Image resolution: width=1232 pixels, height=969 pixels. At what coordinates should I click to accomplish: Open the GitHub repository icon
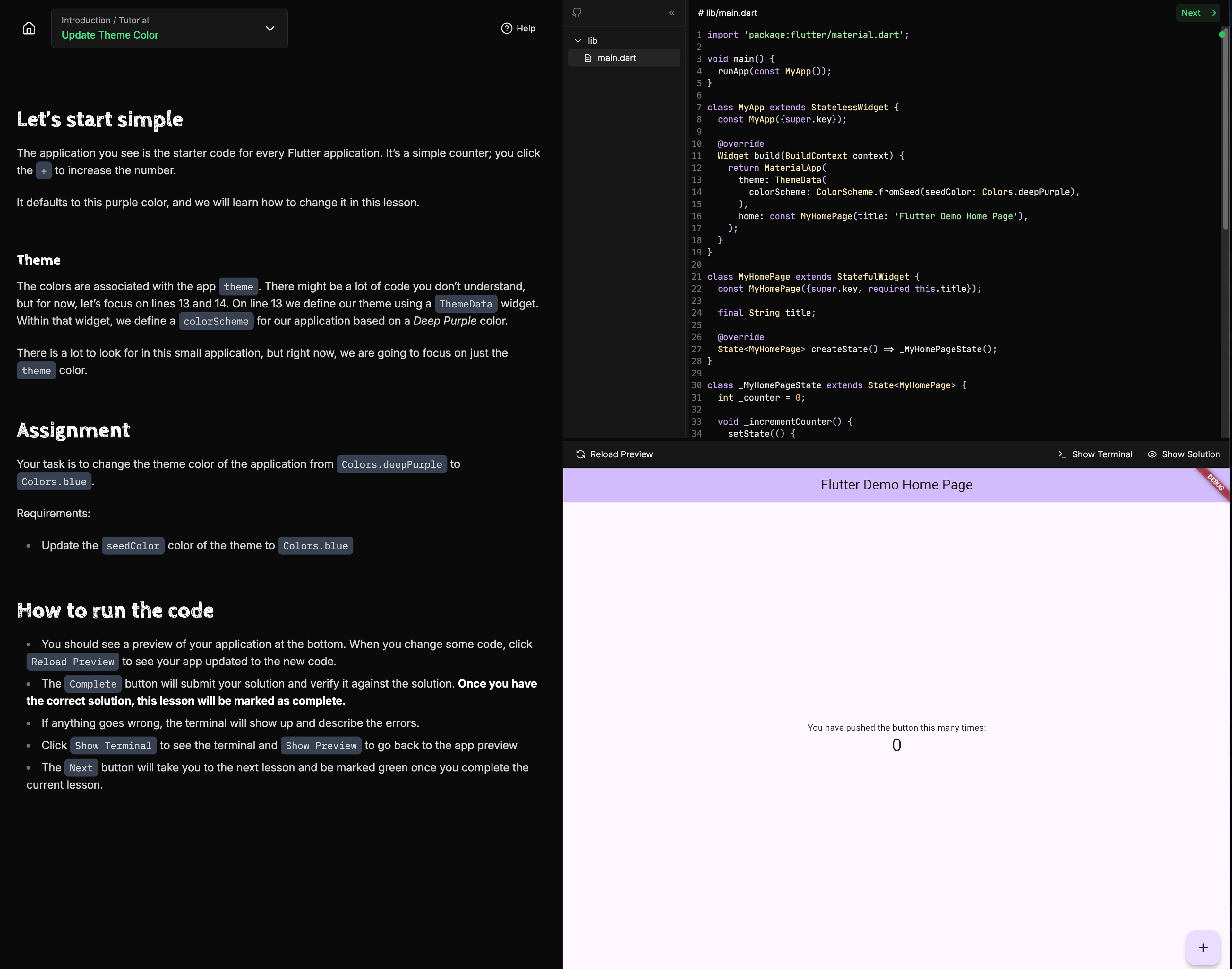click(x=577, y=13)
